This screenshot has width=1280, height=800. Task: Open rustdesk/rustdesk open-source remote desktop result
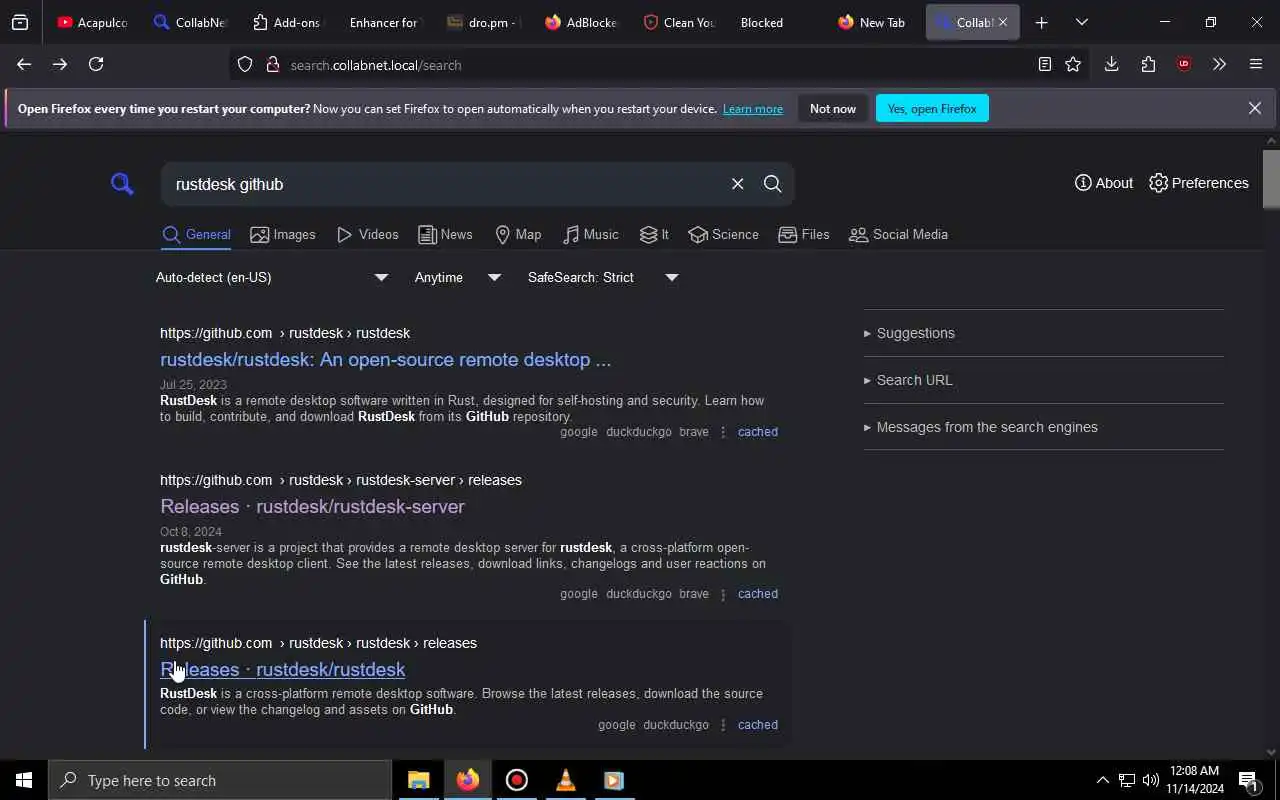(385, 360)
